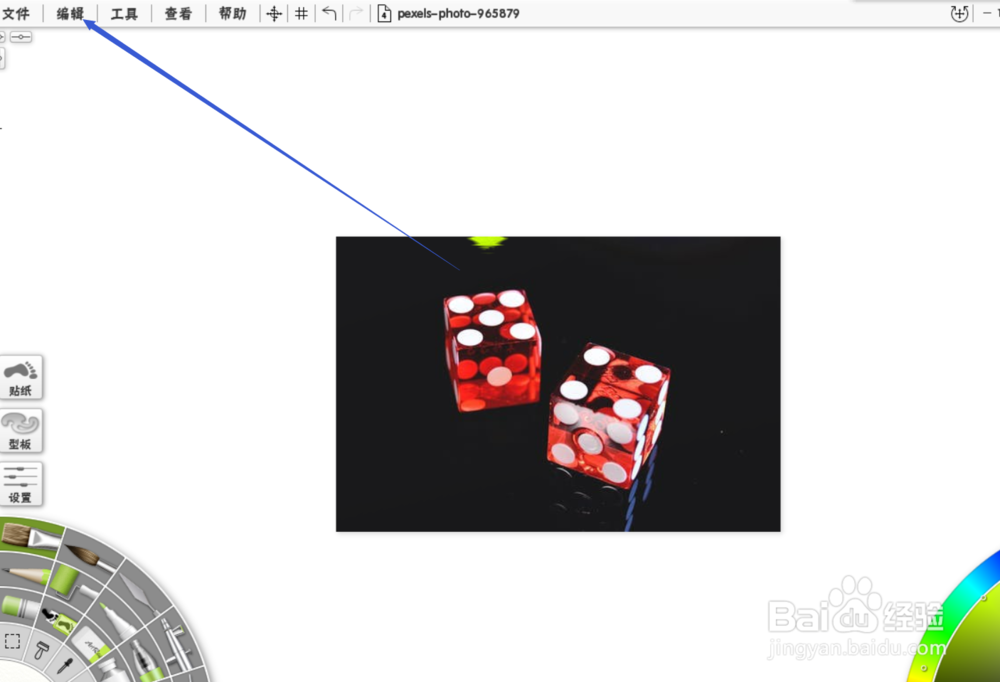The width and height of the screenshot is (1000, 682).
Task: Open the 型板 stencils panel
Action: 21,431
